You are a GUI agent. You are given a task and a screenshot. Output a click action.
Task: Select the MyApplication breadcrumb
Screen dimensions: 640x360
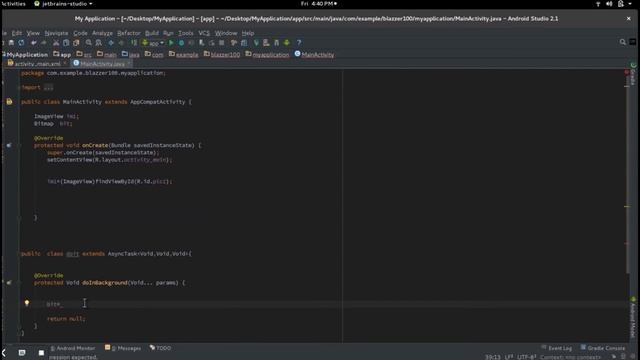26,54
